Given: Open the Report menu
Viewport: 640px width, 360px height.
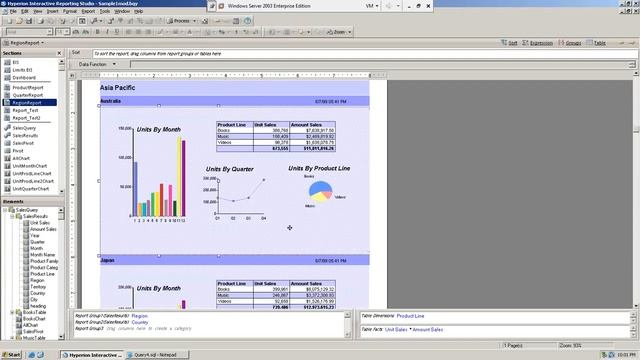Looking at the screenshot, I should click(88, 11).
